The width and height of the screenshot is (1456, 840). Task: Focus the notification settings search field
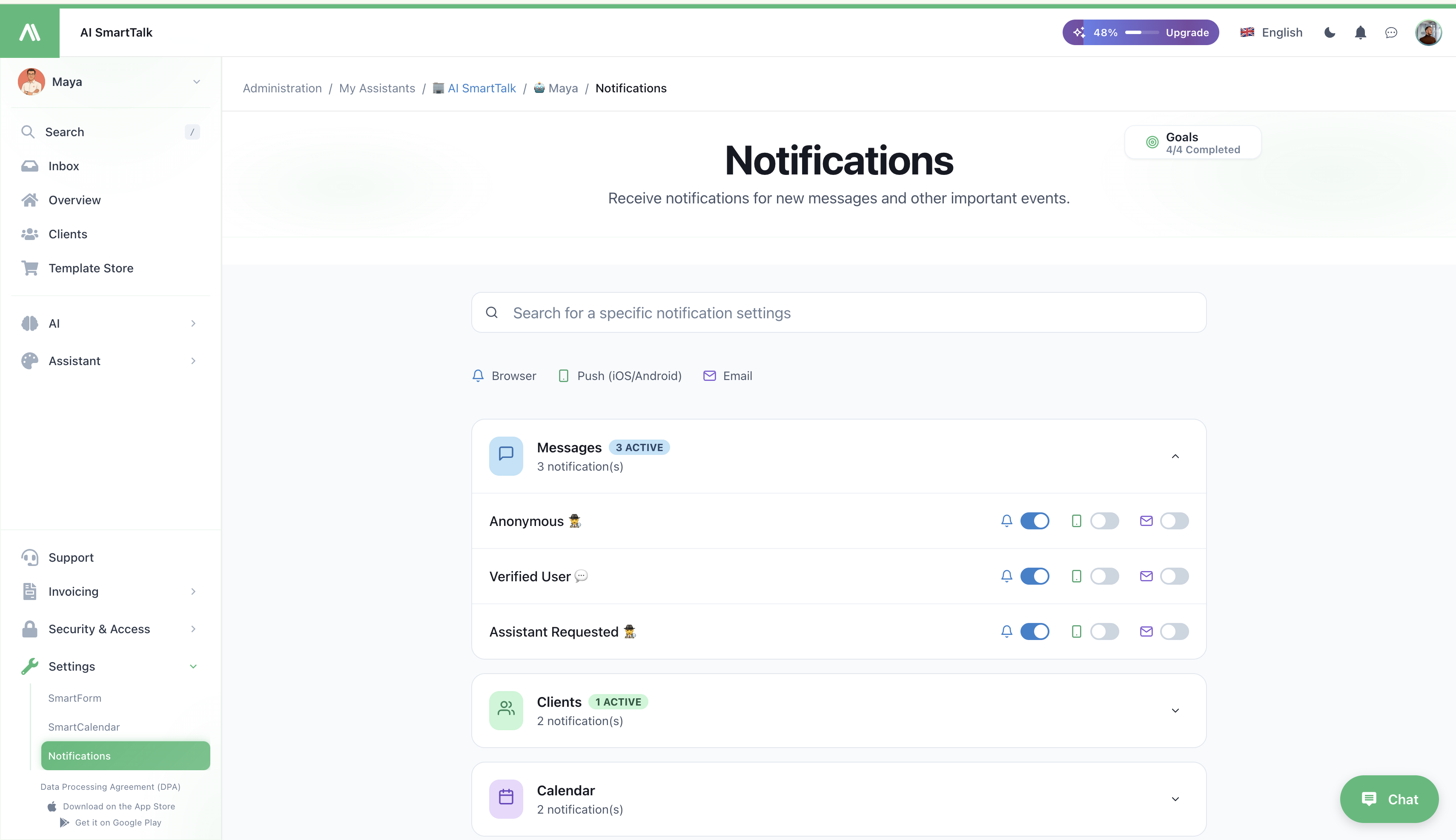pos(839,313)
